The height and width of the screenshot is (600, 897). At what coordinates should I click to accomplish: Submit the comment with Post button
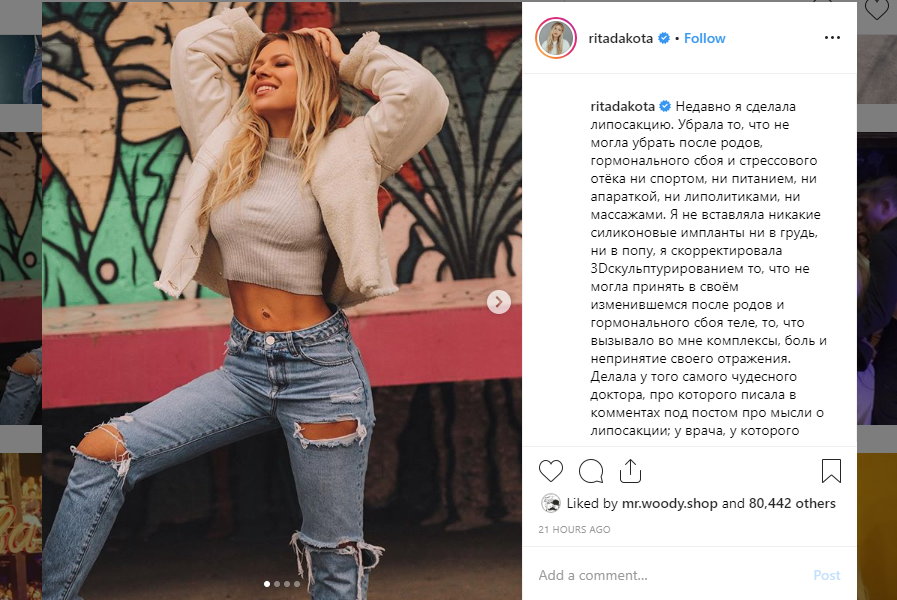[827, 575]
